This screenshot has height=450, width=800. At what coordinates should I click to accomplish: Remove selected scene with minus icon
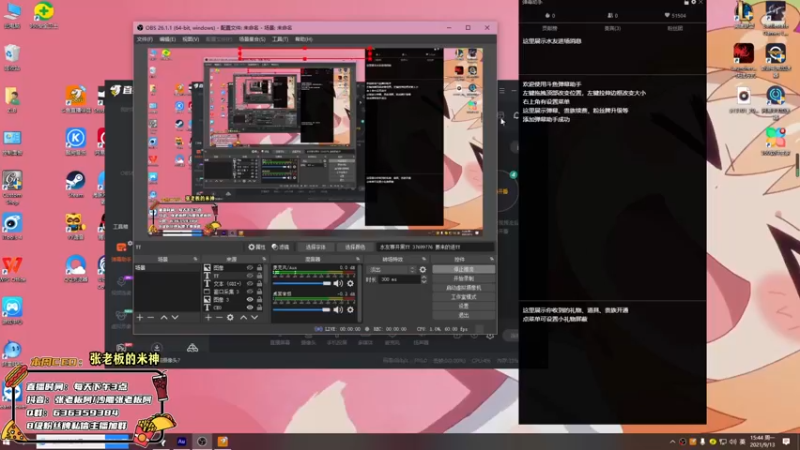pyautogui.click(x=151, y=317)
